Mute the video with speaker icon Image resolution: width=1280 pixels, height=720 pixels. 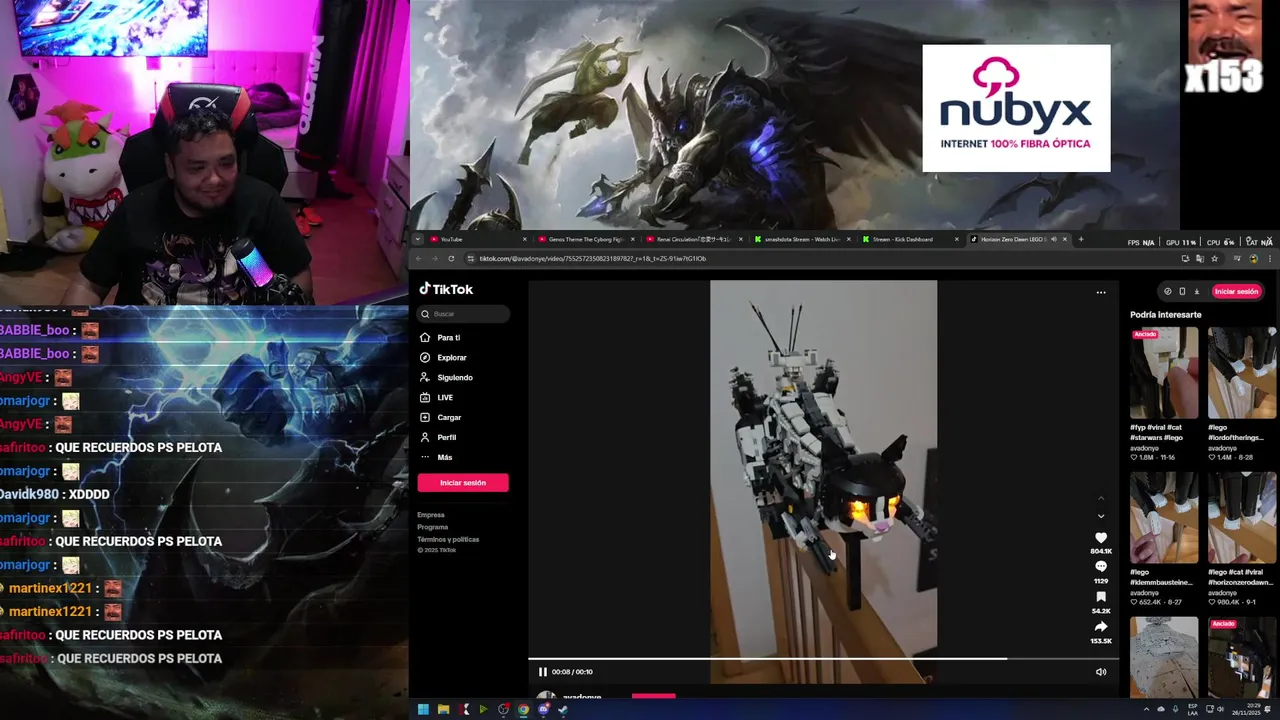pos(1101,672)
